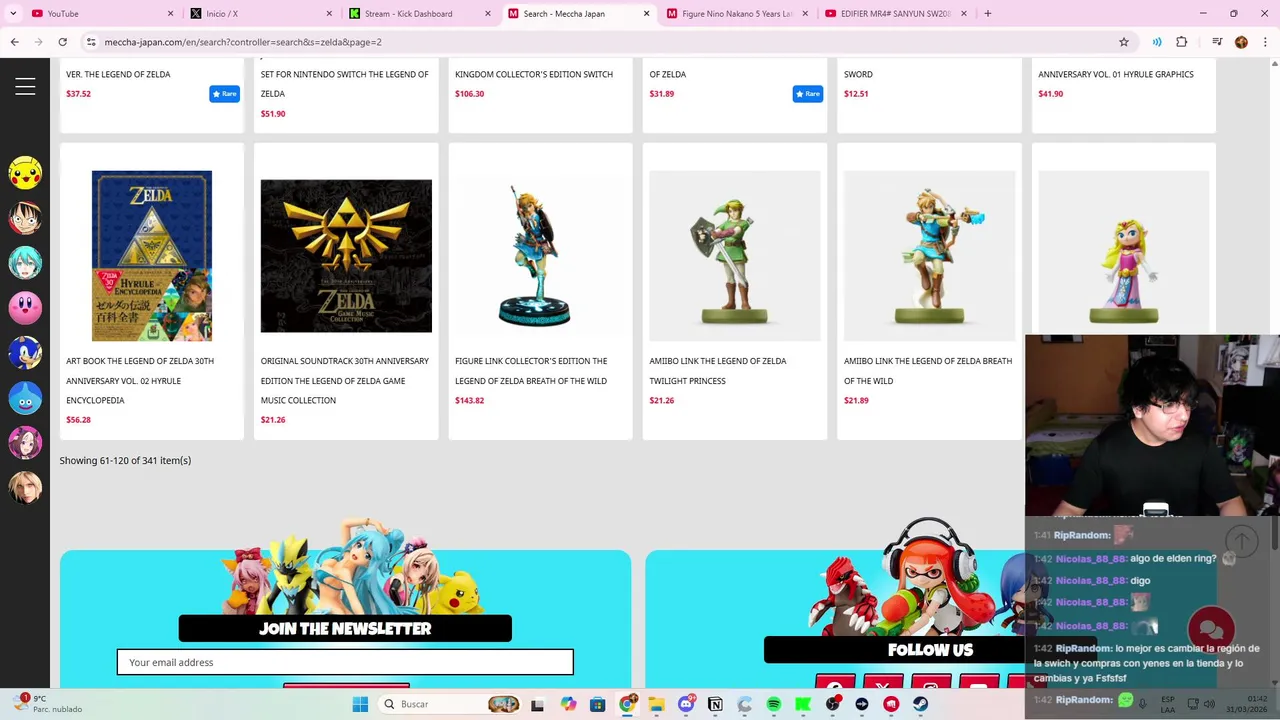
Task: Click the Rare badge on the $37.52 item
Action: pyautogui.click(x=224, y=94)
